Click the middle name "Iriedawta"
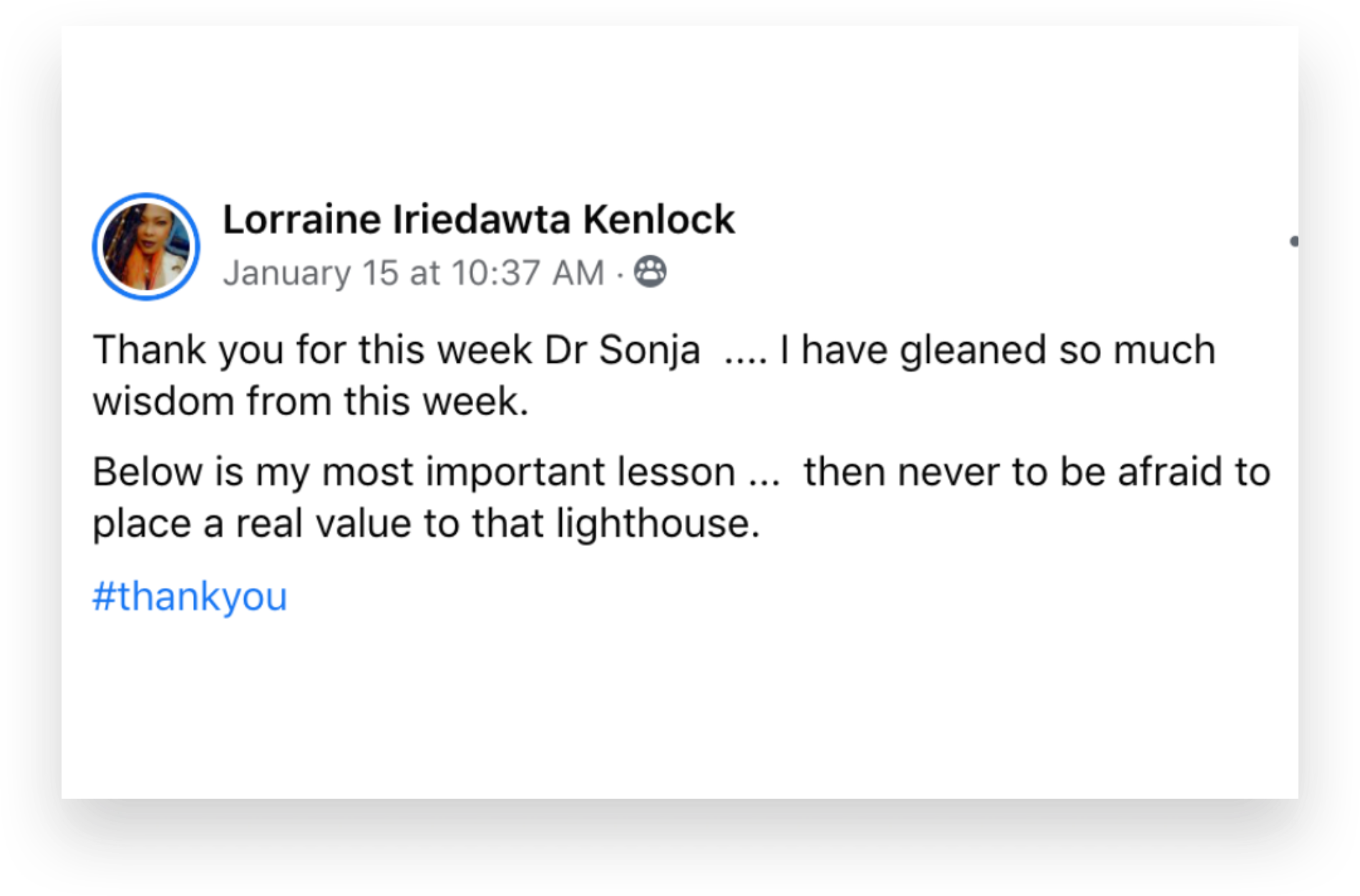This screenshot has width=1360, height=896. 481,219
